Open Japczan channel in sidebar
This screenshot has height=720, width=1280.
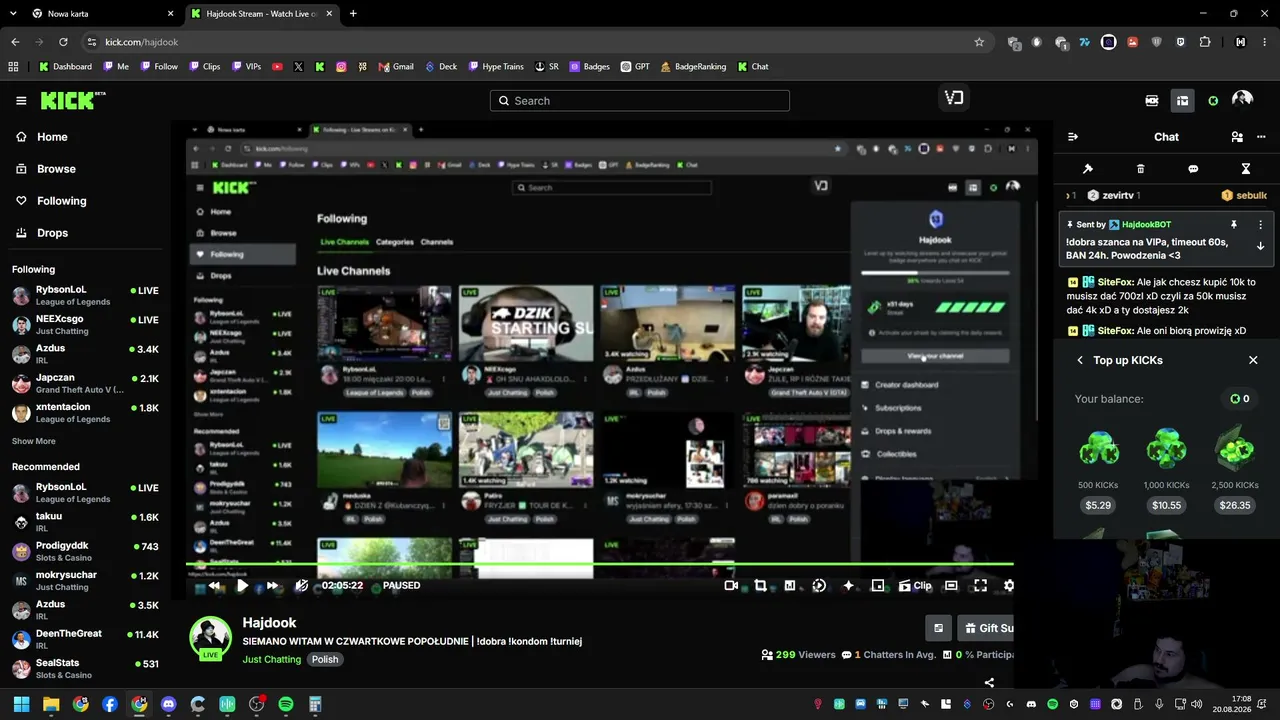point(85,384)
